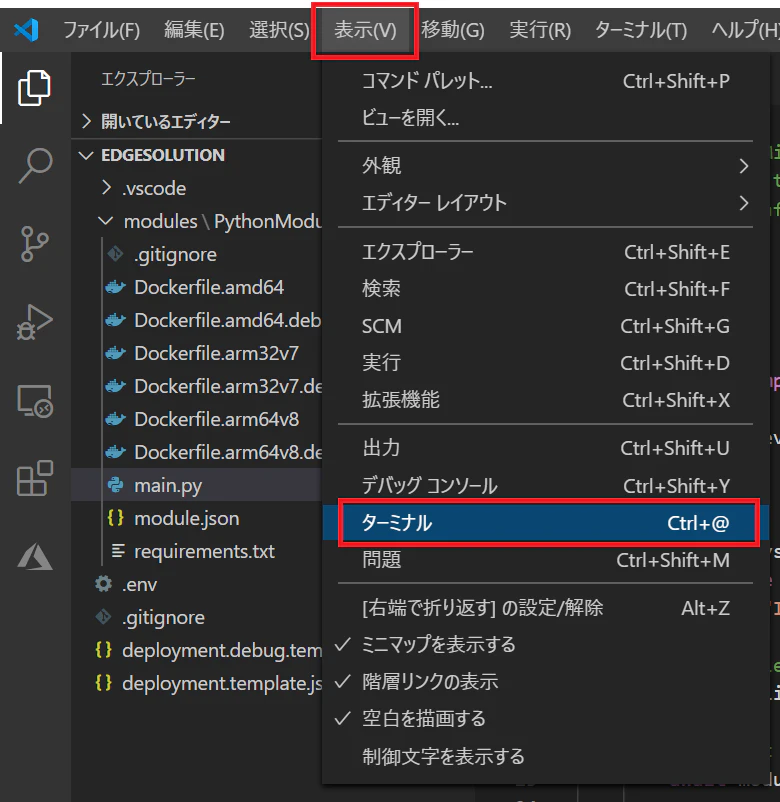Click the VS Code logo icon
The width and height of the screenshot is (780, 802).
click(27, 30)
